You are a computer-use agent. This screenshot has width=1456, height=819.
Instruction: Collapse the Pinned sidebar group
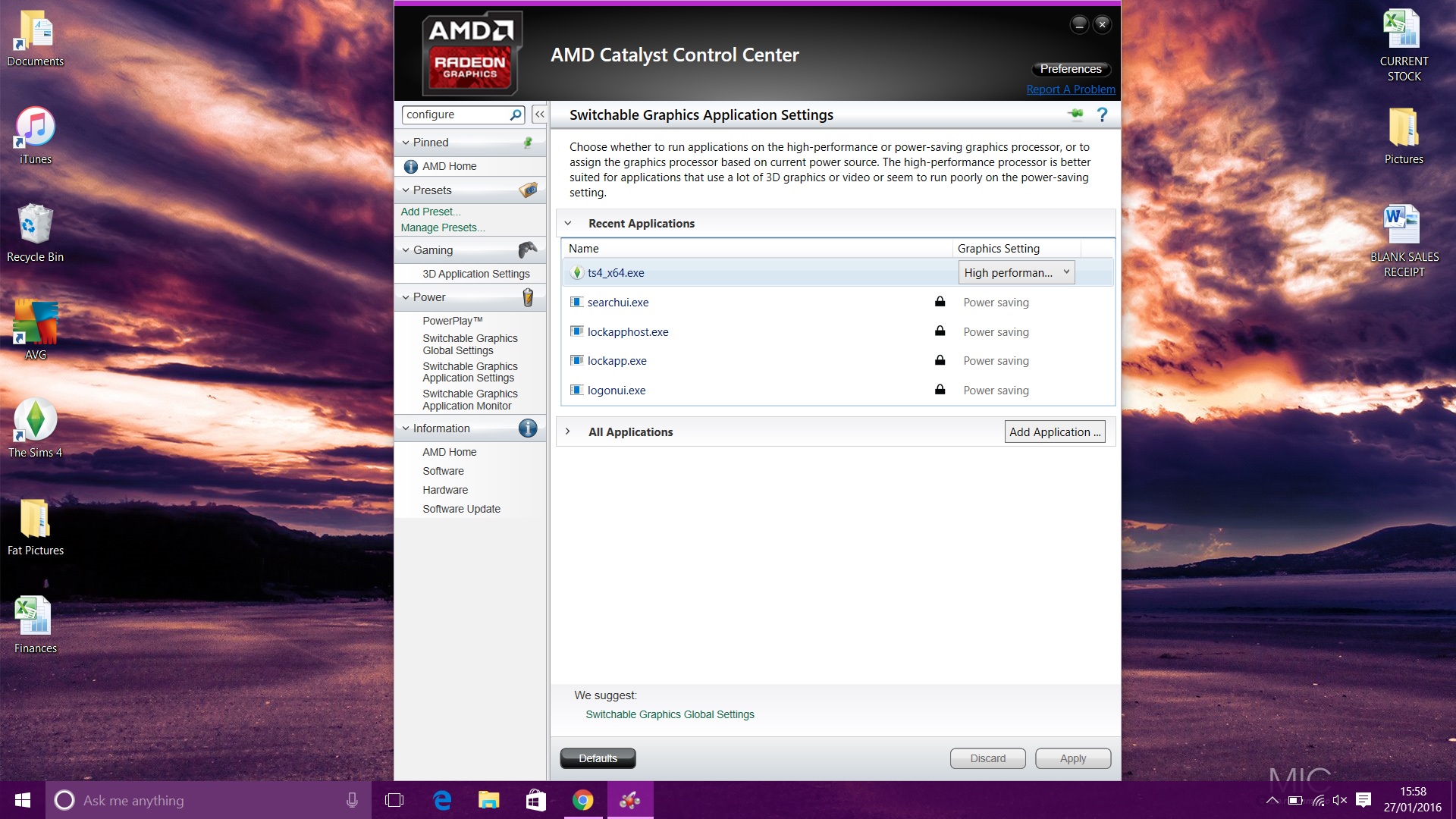click(406, 143)
